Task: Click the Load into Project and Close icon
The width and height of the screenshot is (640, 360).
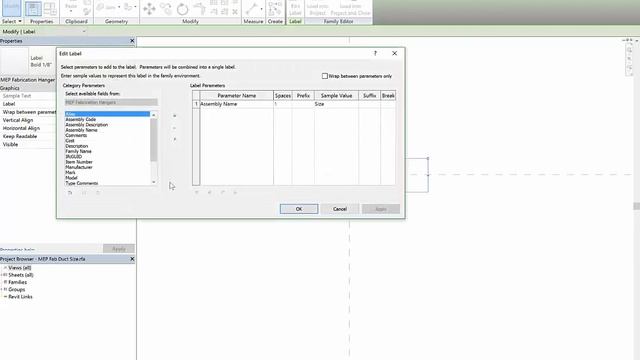Action: click(350, 8)
